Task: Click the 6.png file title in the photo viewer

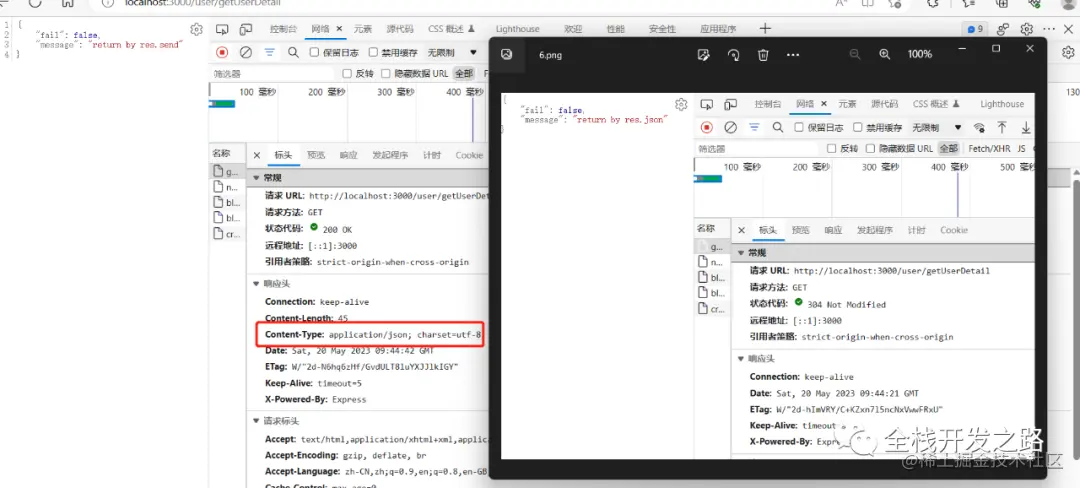Action: pos(550,55)
